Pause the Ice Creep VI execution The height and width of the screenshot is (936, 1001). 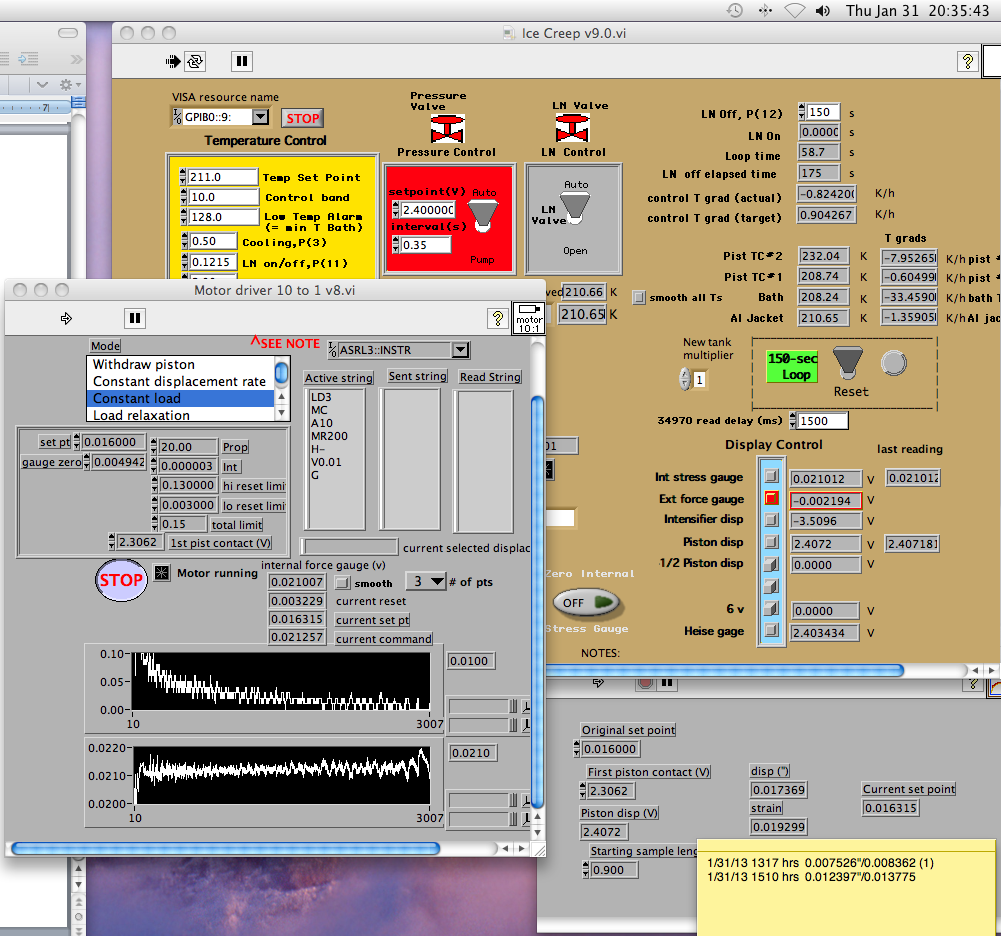[241, 61]
